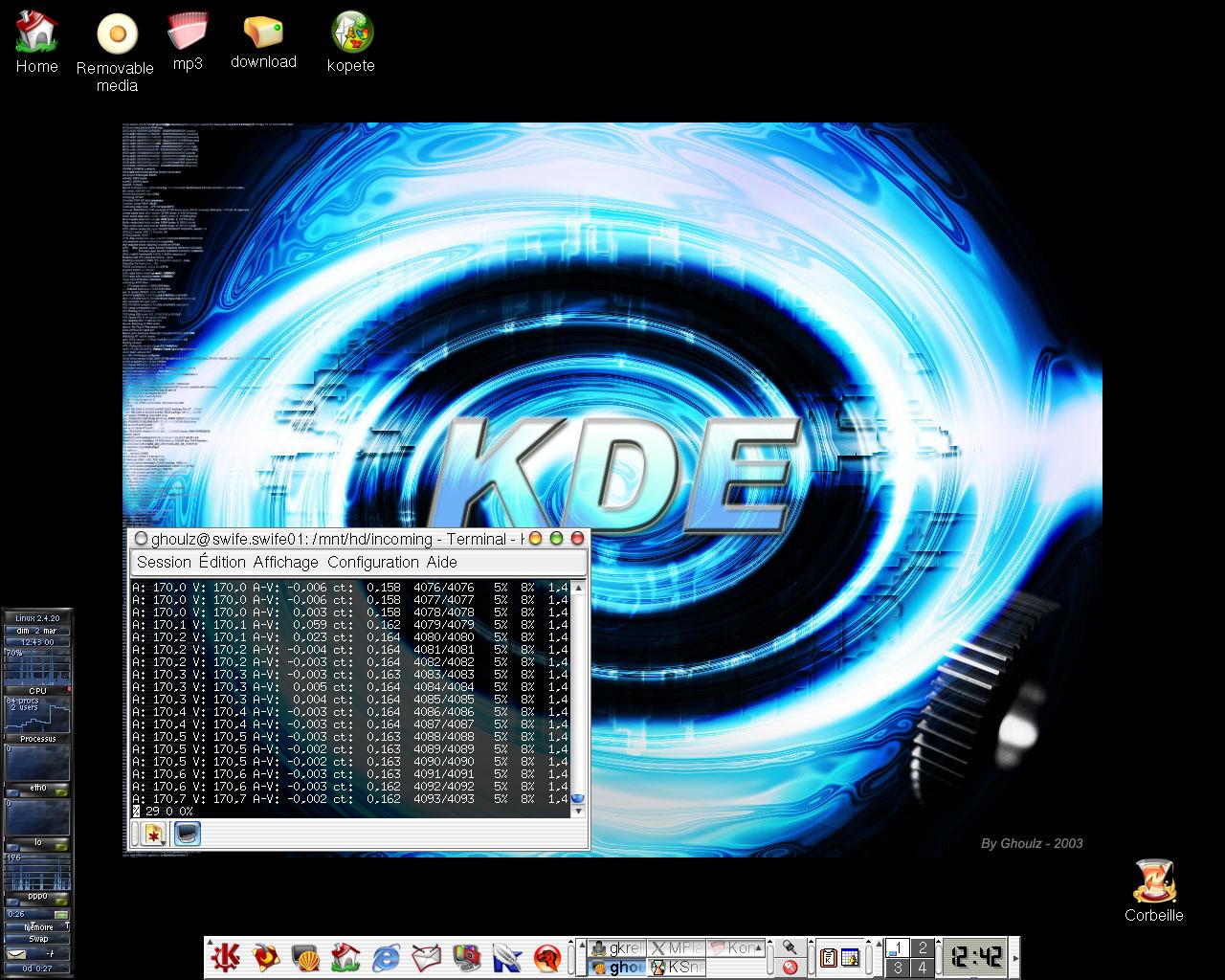The height and width of the screenshot is (980, 1225).
Task: Click the new session icon in the terminal
Action: 153,834
